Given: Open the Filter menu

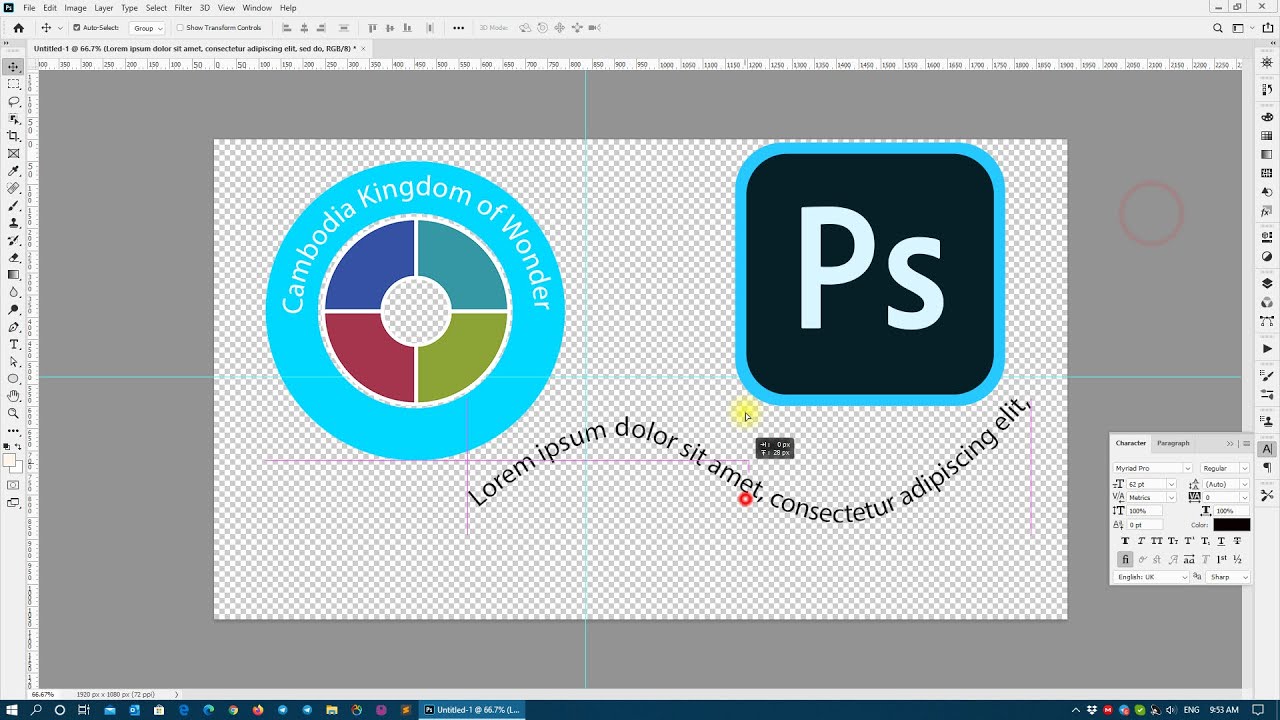Looking at the screenshot, I should pyautogui.click(x=183, y=7).
